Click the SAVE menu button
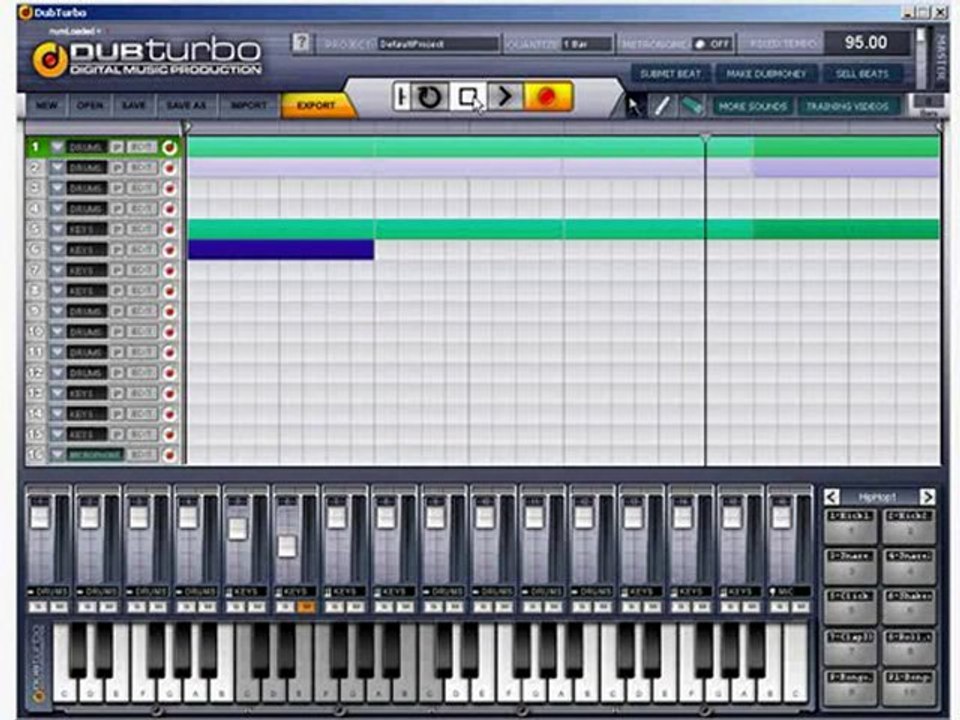960x720 pixels. (133, 106)
